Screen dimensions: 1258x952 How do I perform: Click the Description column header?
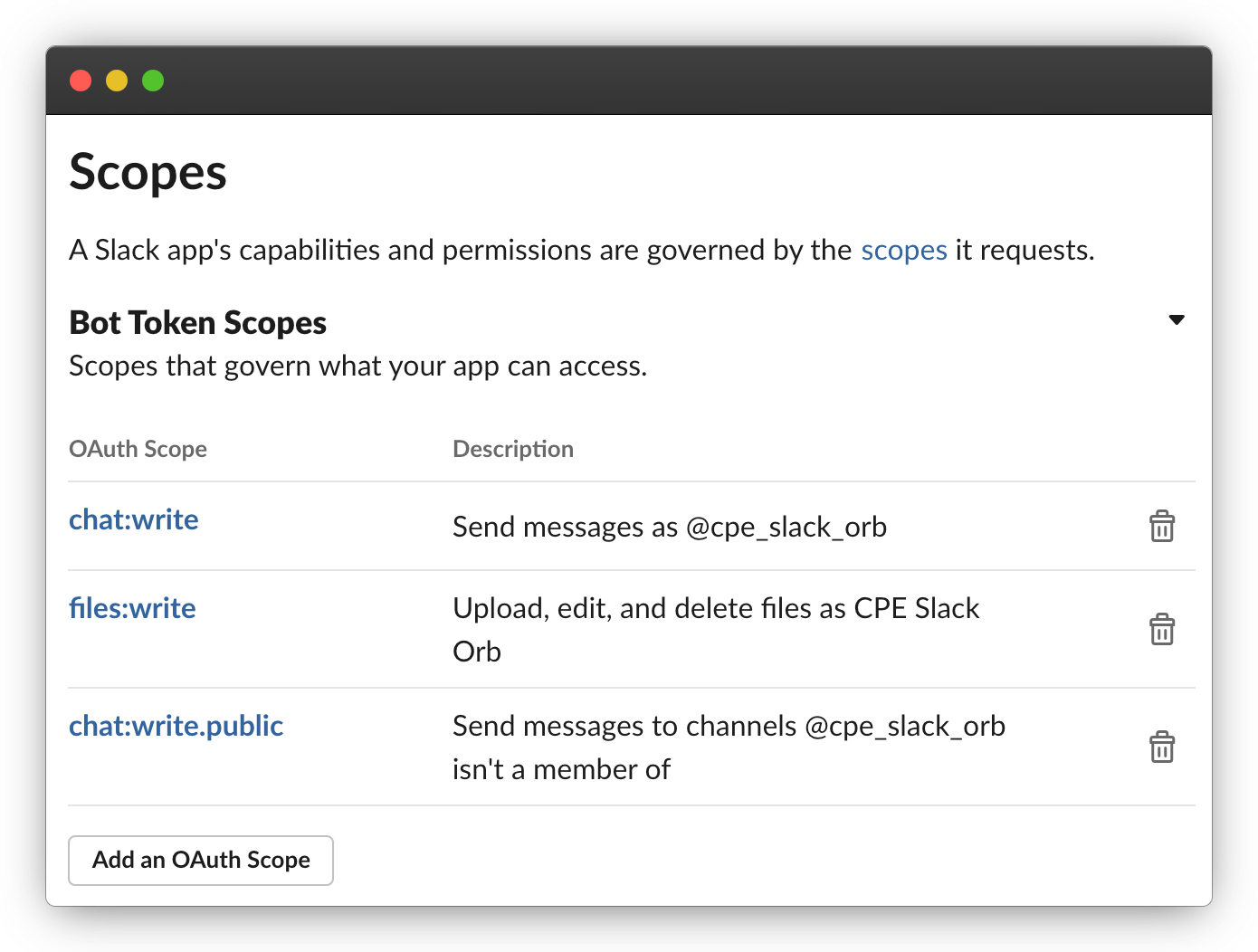(513, 449)
